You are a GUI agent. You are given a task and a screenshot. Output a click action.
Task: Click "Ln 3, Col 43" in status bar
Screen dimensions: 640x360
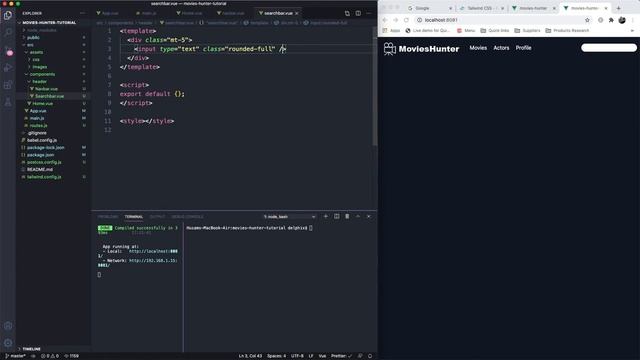pyautogui.click(x=250, y=356)
